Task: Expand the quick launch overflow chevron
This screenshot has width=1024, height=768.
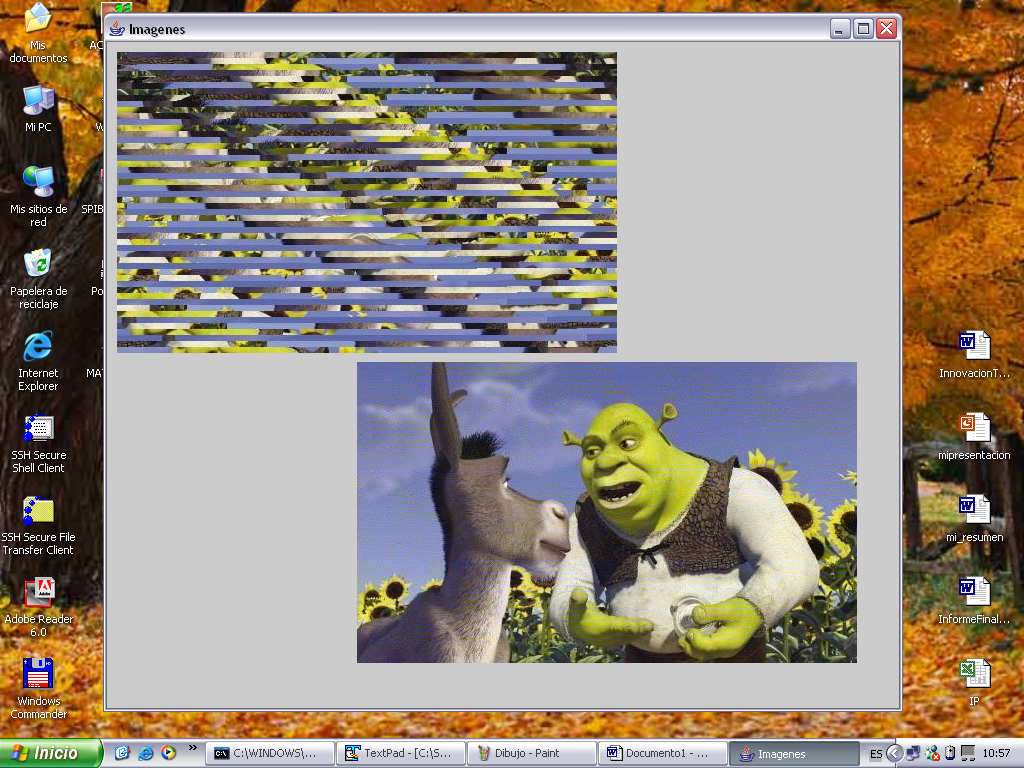Action: coord(192,747)
